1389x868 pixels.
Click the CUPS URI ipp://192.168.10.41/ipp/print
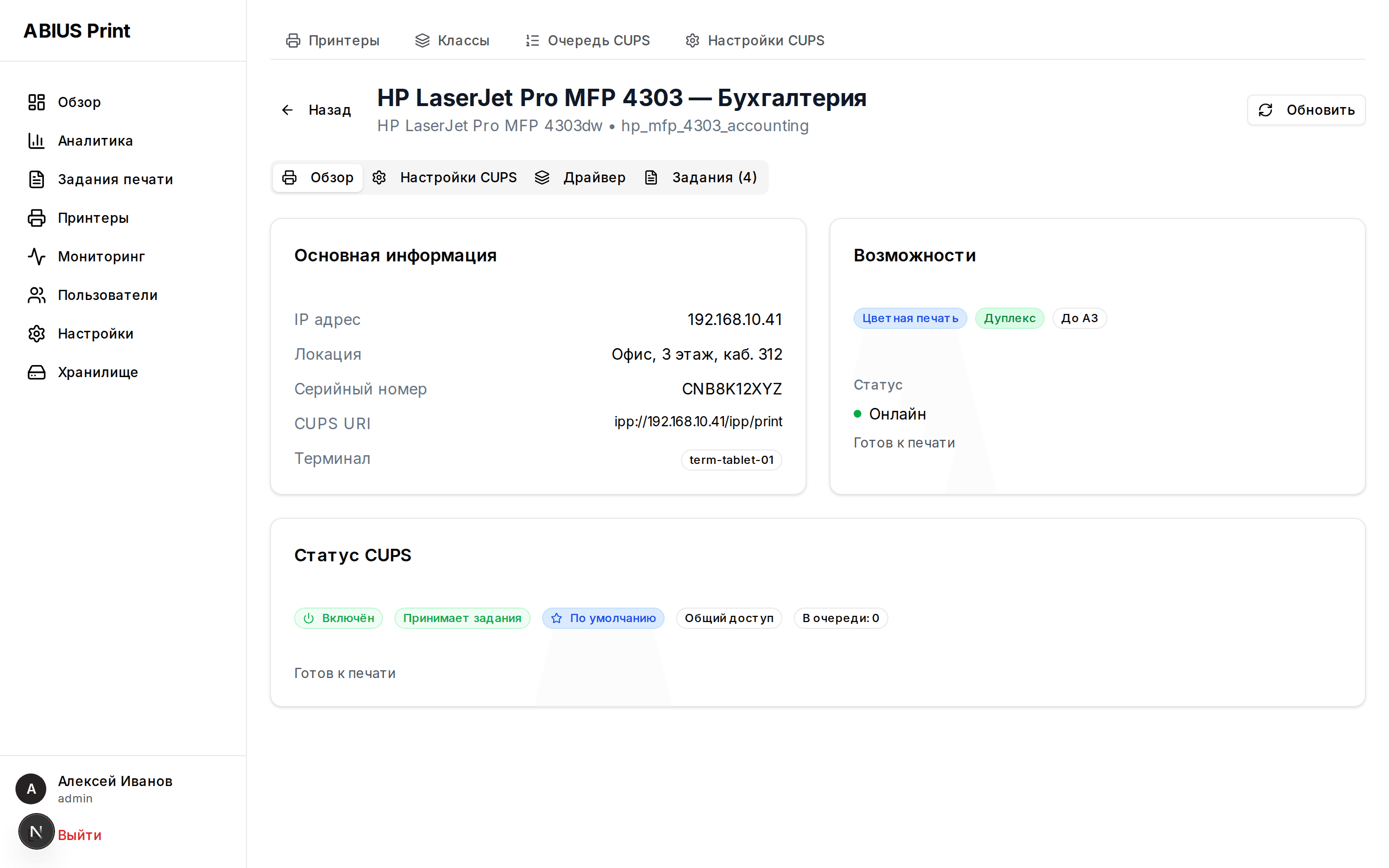click(698, 422)
